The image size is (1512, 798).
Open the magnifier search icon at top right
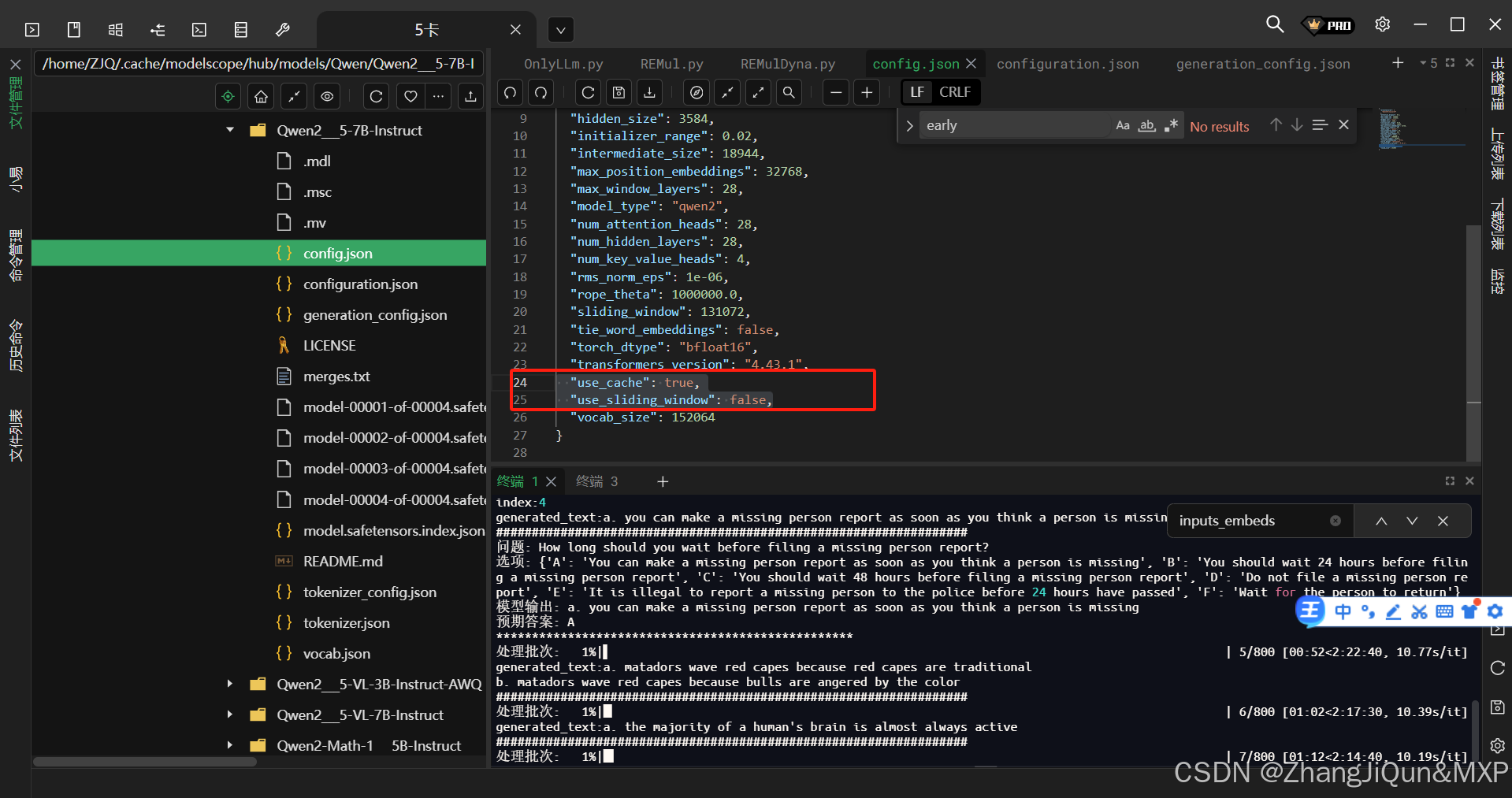(1274, 24)
